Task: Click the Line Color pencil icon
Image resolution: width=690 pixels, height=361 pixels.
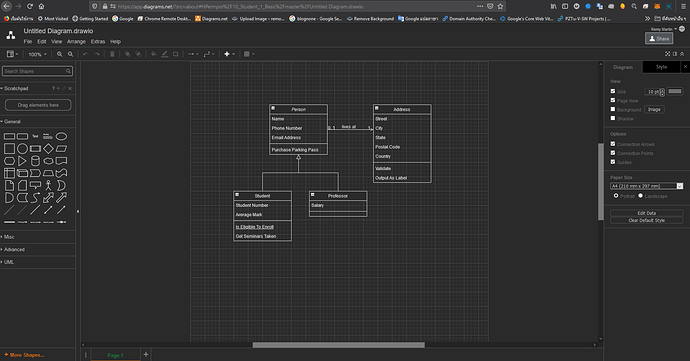Action: pos(165,54)
